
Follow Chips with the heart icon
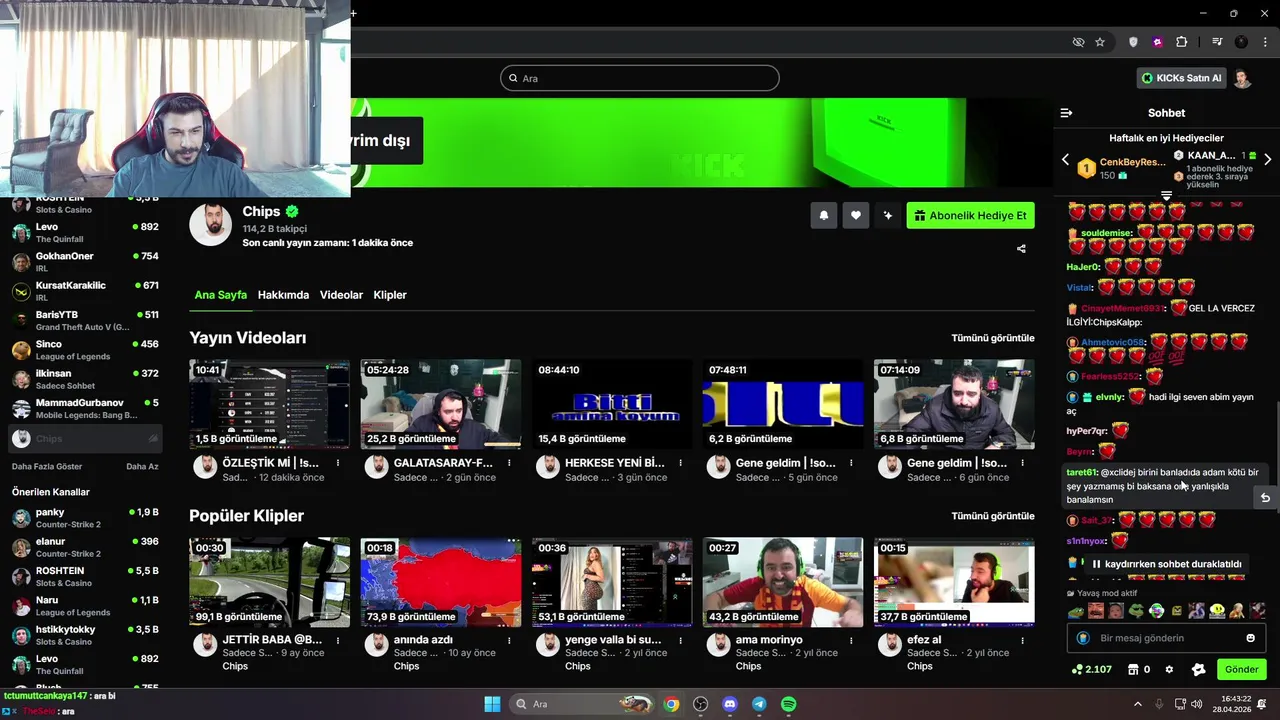tap(856, 215)
